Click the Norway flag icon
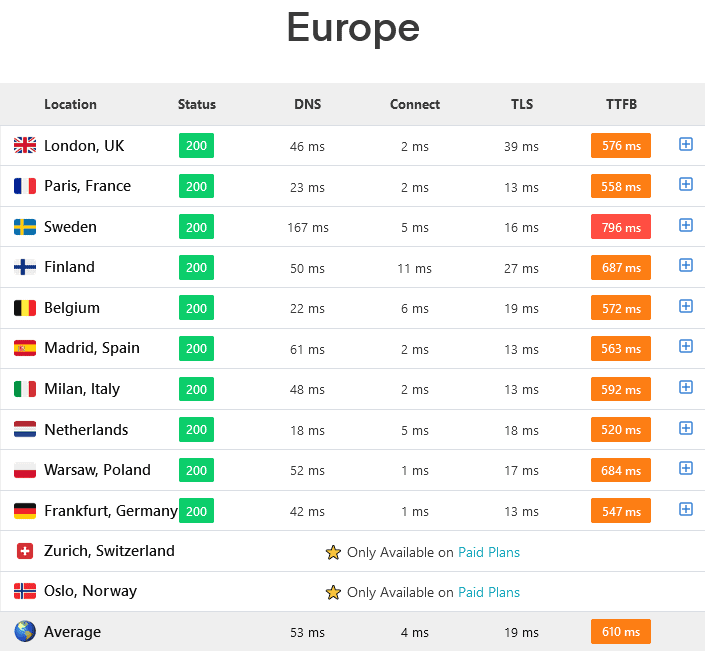 click(25, 591)
